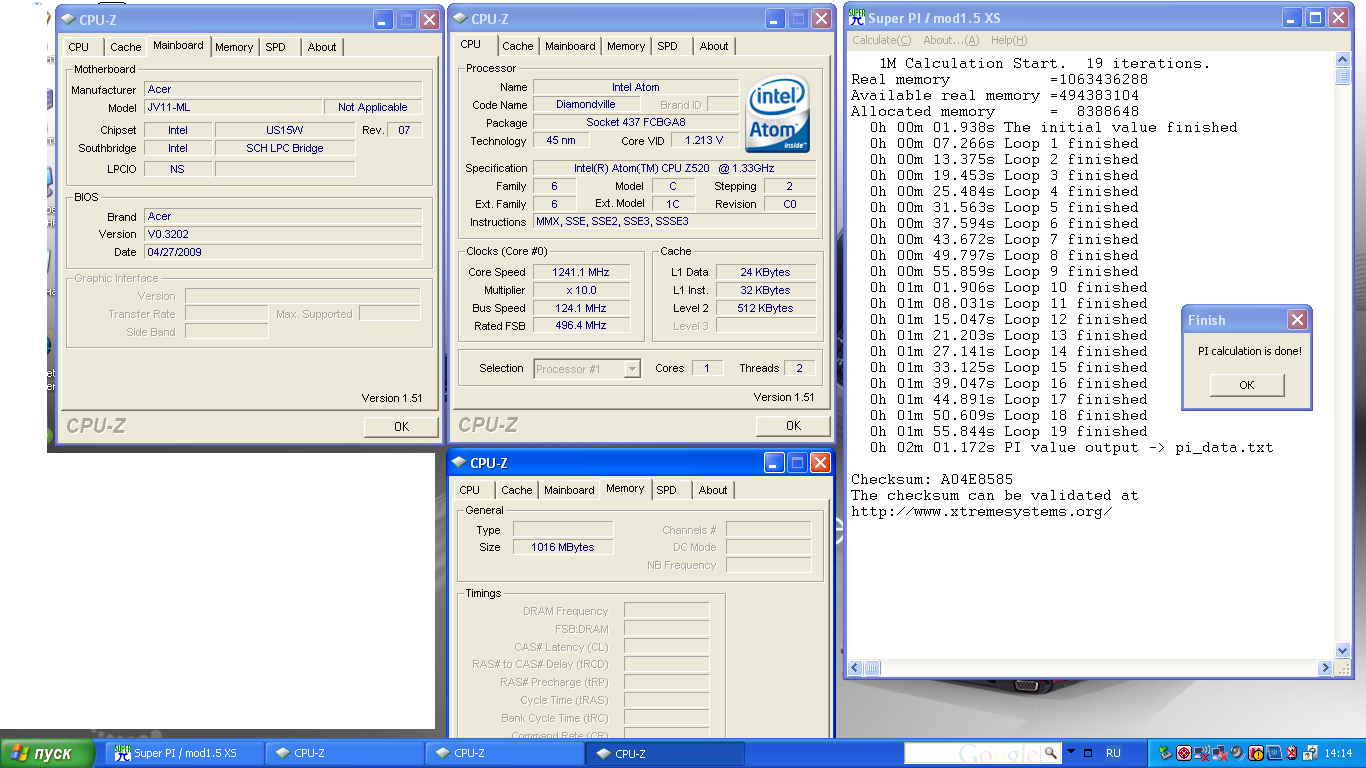Click the Start button labeled пуск
Viewport: 1366px width, 768px height.
click(x=47, y=753)
